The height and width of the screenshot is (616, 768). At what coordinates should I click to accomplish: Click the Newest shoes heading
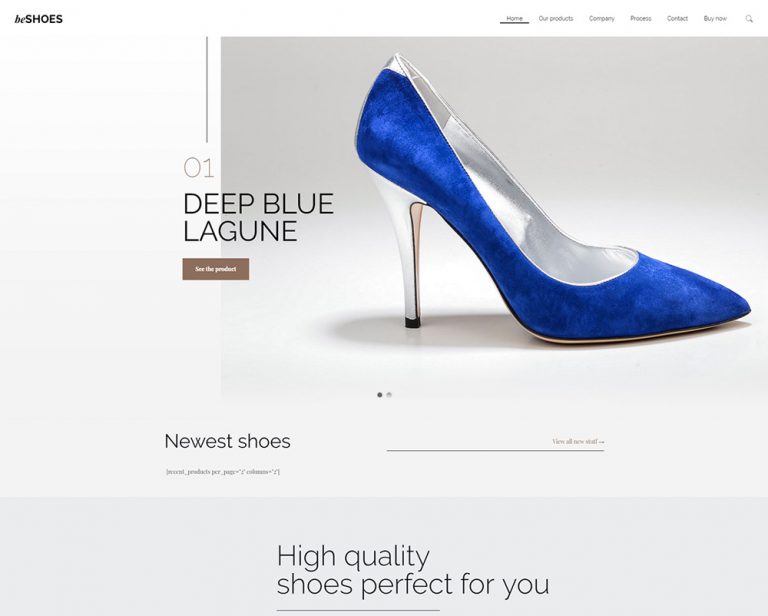(227, 441)
